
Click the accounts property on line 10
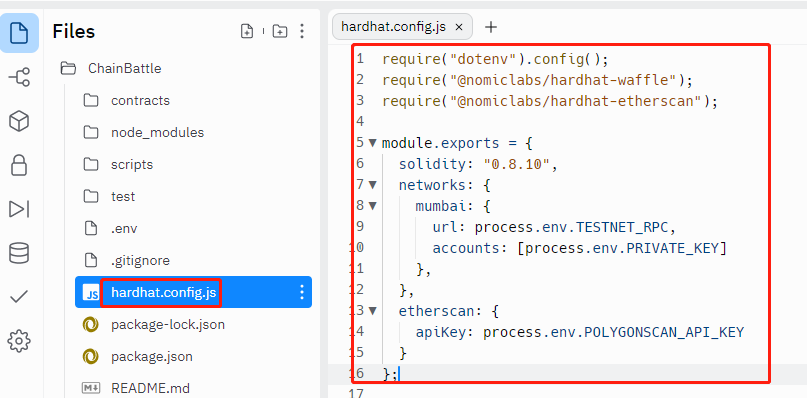[x=466, y=248]
